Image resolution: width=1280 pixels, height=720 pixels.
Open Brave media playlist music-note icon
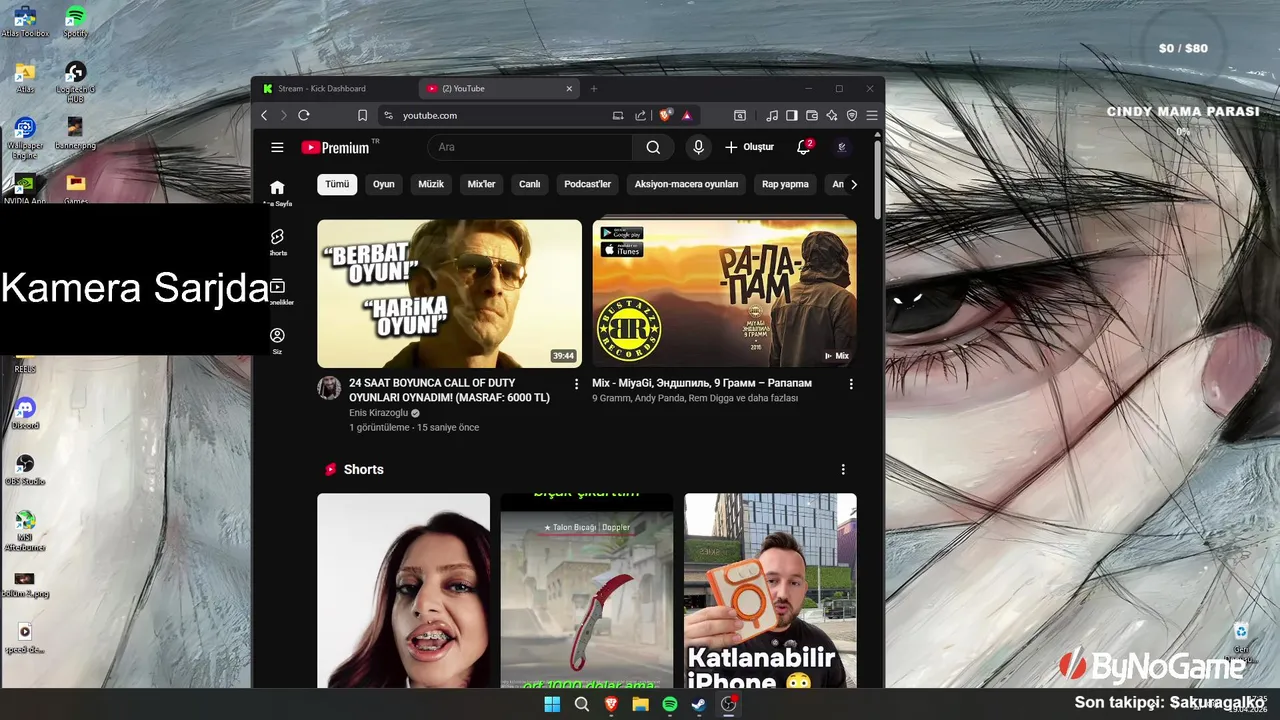tap(772, 115)
